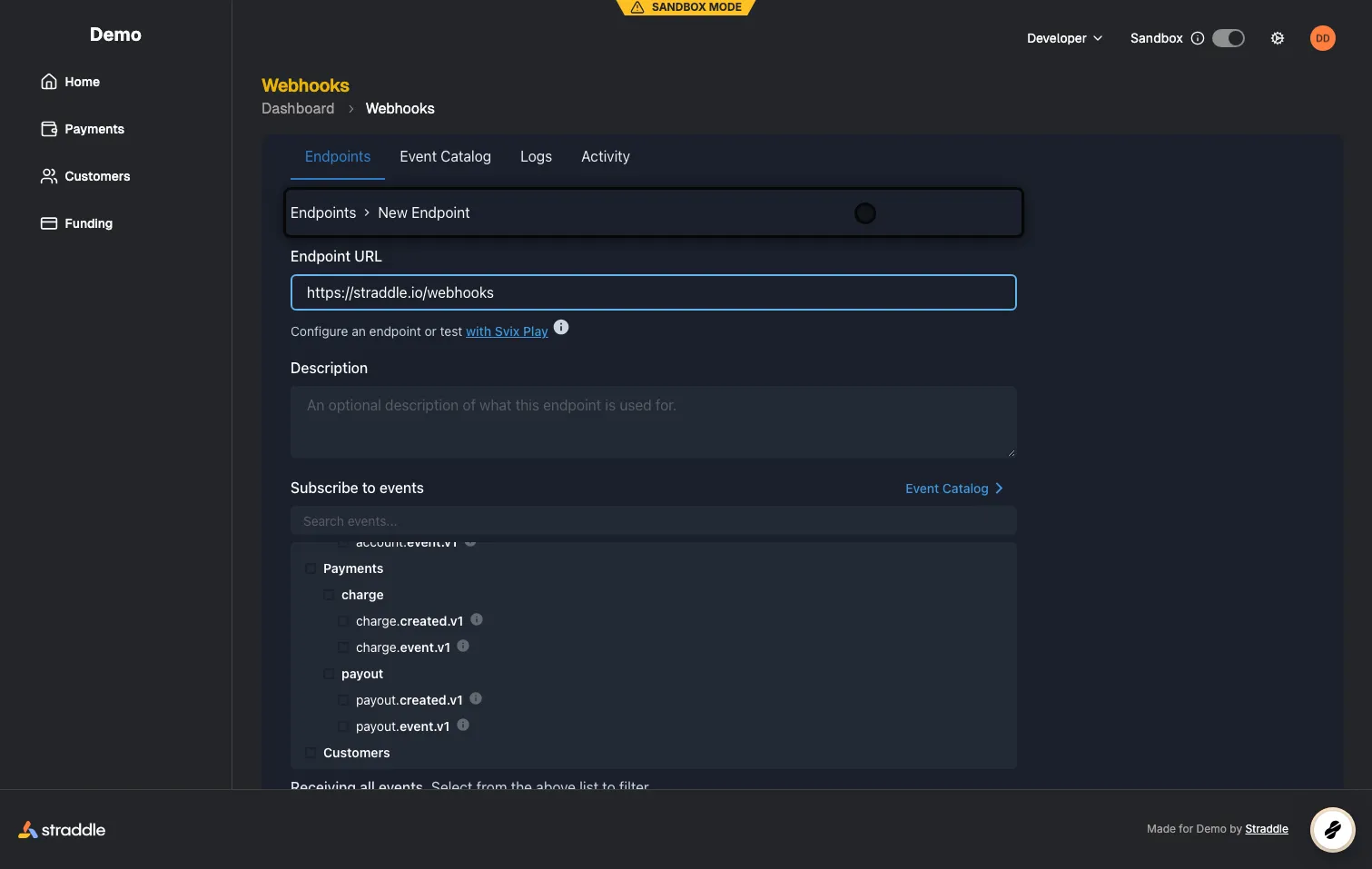Tick the payout.created.v1 checkbox

pos(343,700)
